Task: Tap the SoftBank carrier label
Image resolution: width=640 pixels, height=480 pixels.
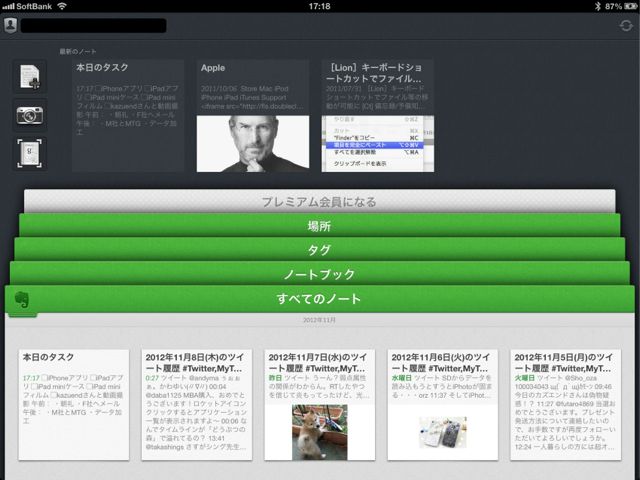Action: 34,6
